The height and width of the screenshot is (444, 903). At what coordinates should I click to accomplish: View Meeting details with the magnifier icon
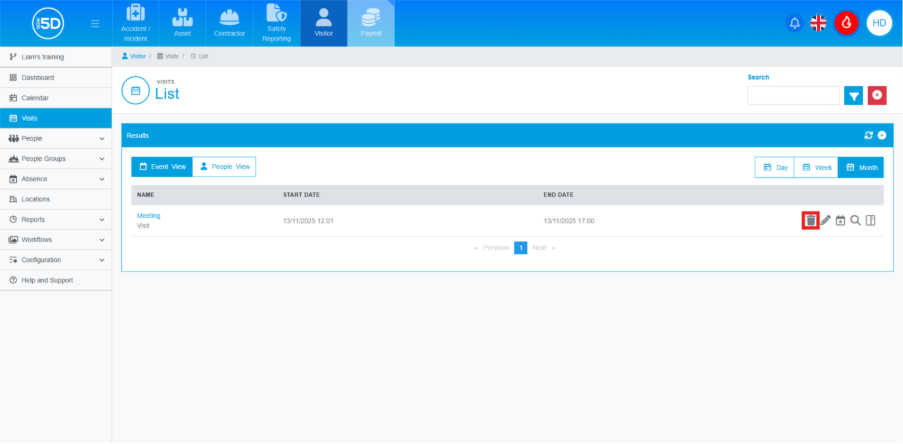click(855, 220)
